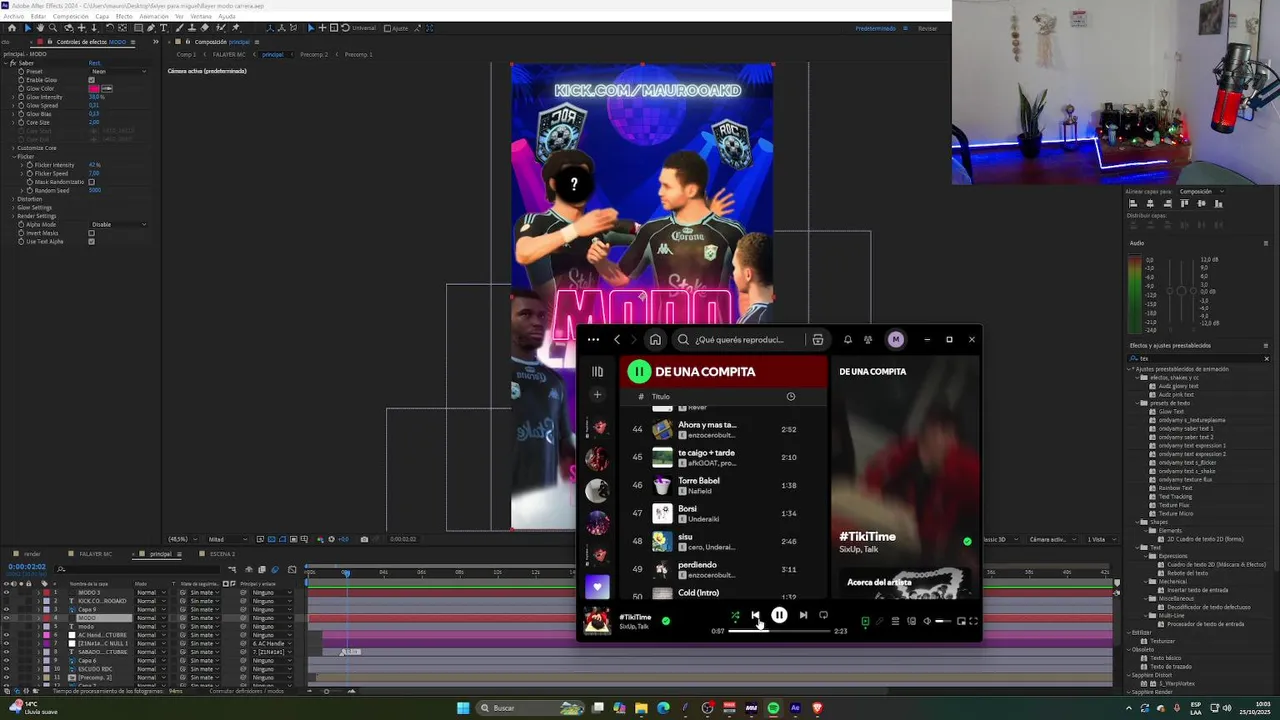The image size is (1280, 720).
Task: Open Spotify three-dots menu
Action: coord(593,340)
